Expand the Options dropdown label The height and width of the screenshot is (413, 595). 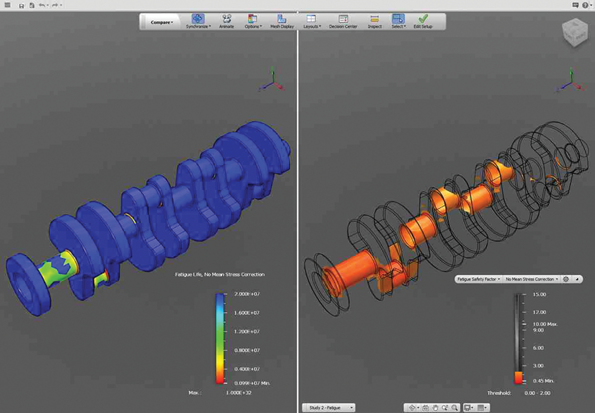[x=253, y=27]
